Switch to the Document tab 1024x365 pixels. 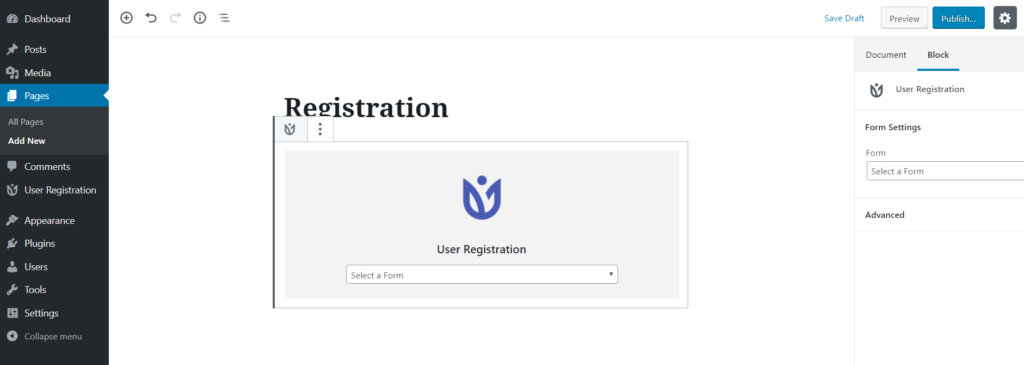click(886, 55)
